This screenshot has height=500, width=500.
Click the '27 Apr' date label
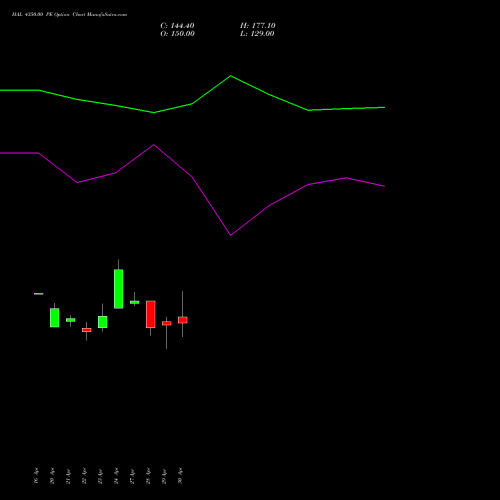(x=132, y=476)
